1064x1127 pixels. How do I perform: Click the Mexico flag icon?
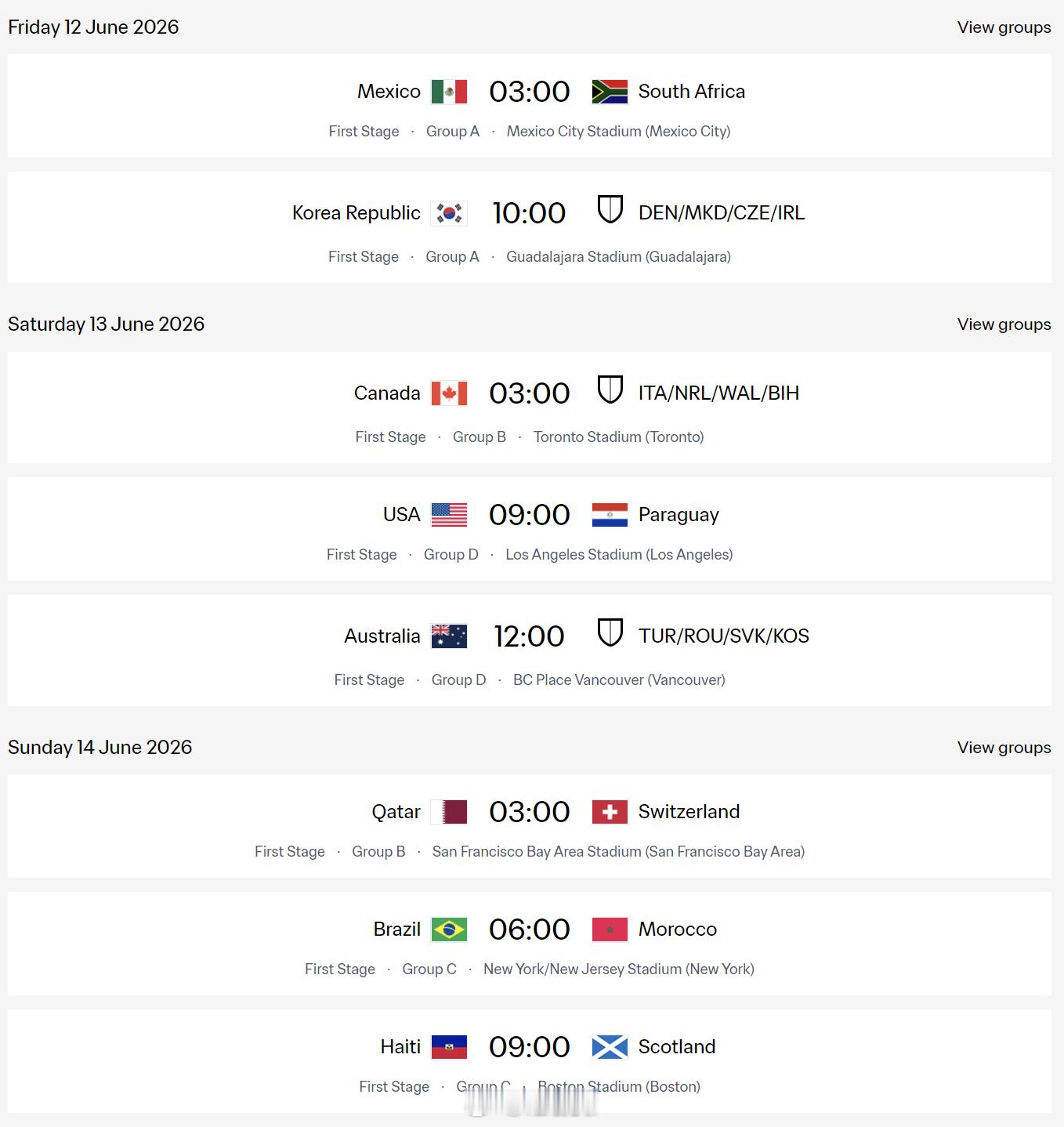point(449,92)
